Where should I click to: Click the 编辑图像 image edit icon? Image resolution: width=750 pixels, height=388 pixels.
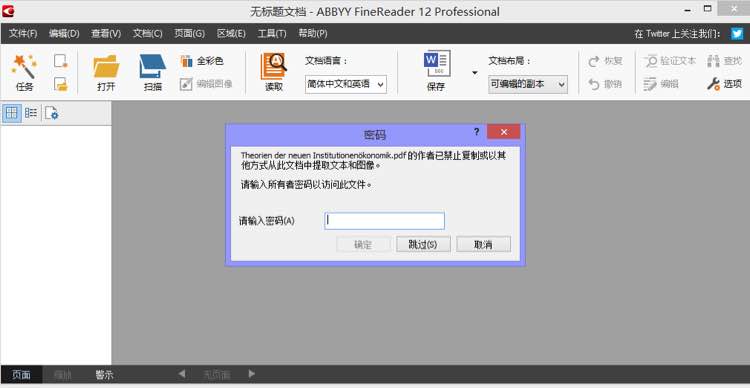[186, 84]
